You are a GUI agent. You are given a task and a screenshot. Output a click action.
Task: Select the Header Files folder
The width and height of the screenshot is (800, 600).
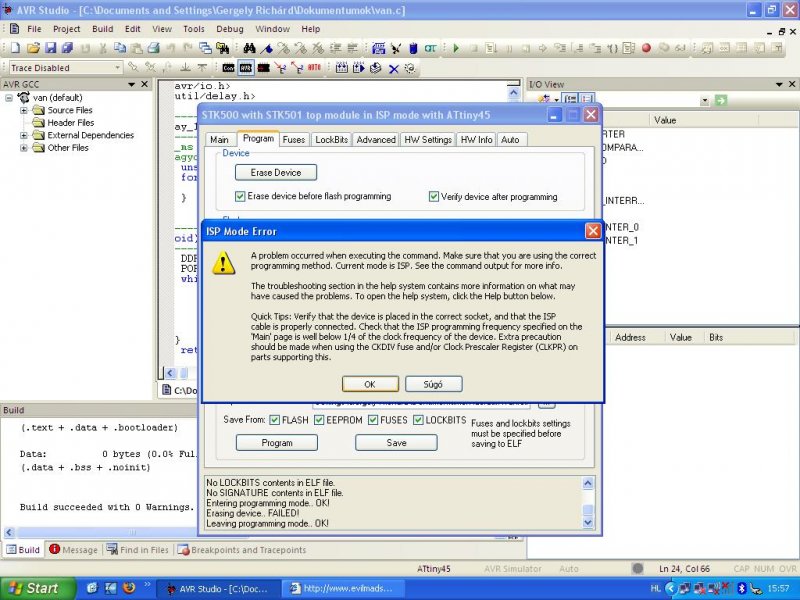pyautogui.click(x=64, y=123)
